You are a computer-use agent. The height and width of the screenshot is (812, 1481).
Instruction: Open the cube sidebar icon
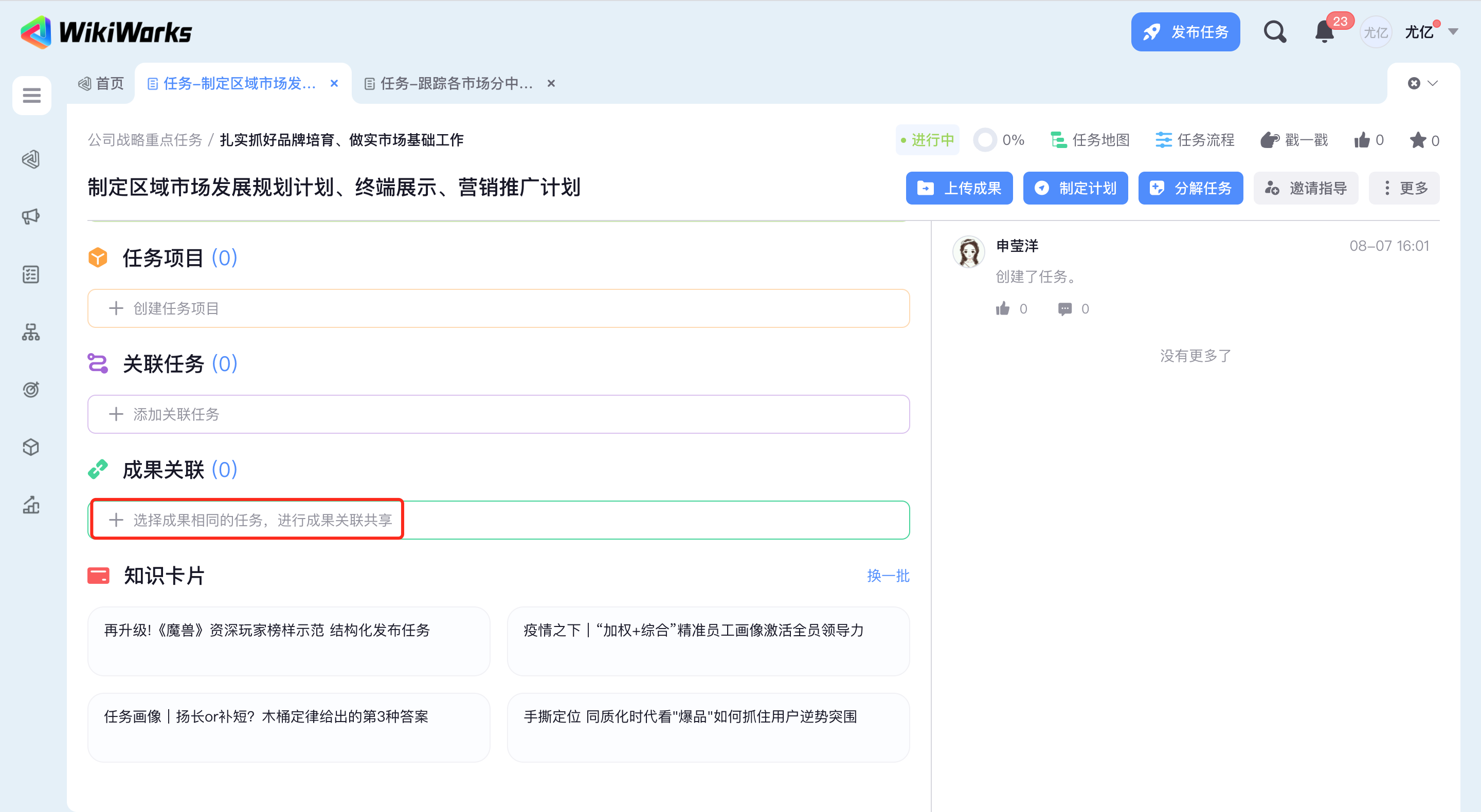tap(31, 447)
